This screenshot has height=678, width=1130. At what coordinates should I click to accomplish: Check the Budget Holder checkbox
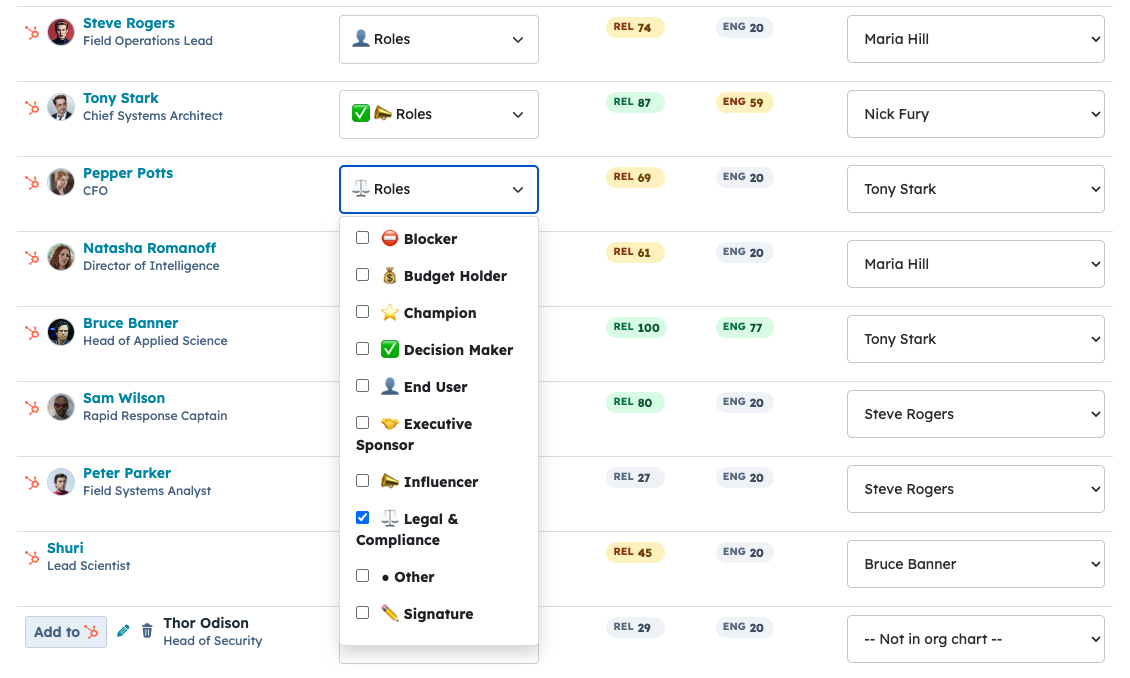[x=362, y=275]
